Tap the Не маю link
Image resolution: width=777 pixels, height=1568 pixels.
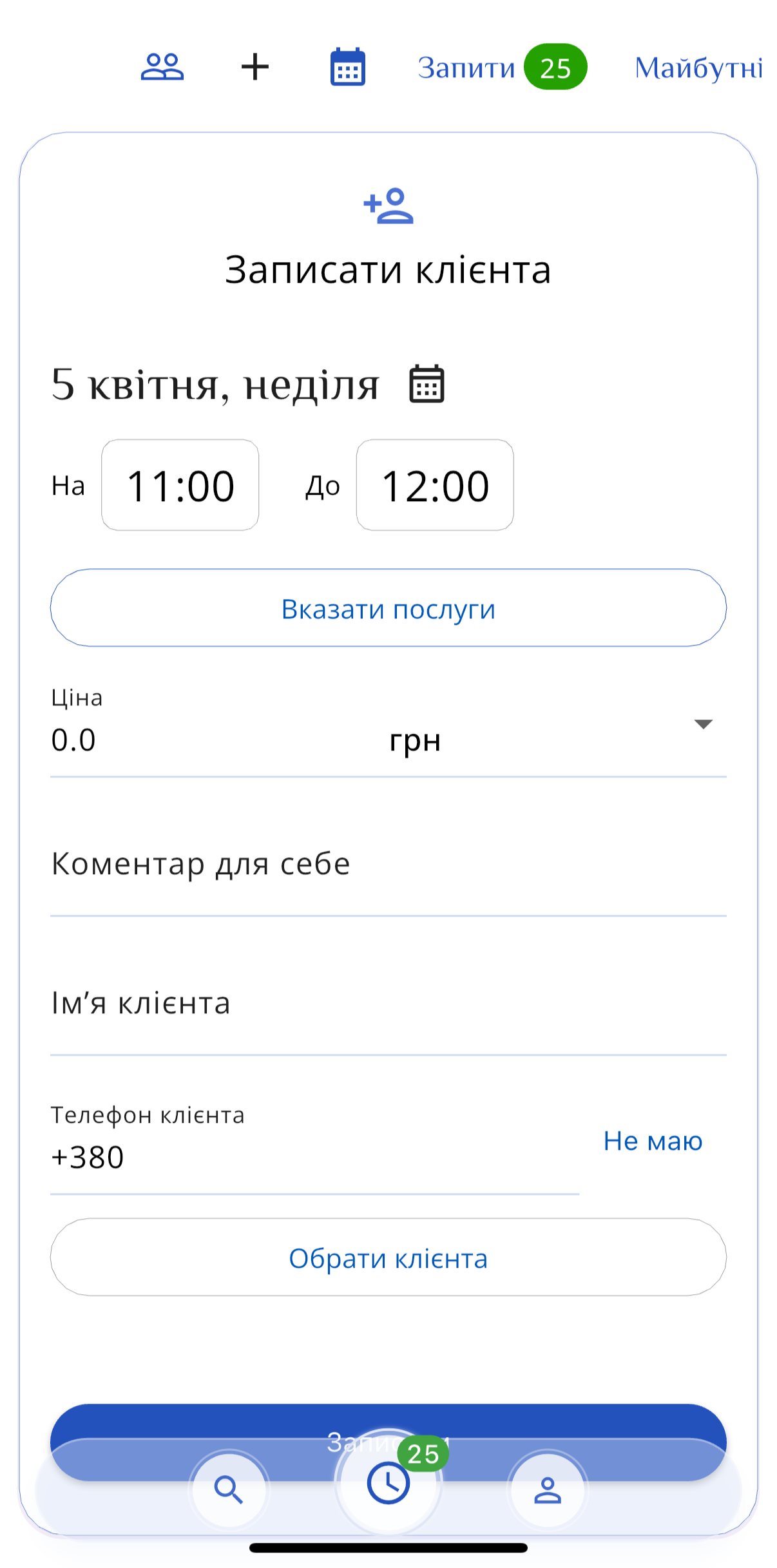653,1142
